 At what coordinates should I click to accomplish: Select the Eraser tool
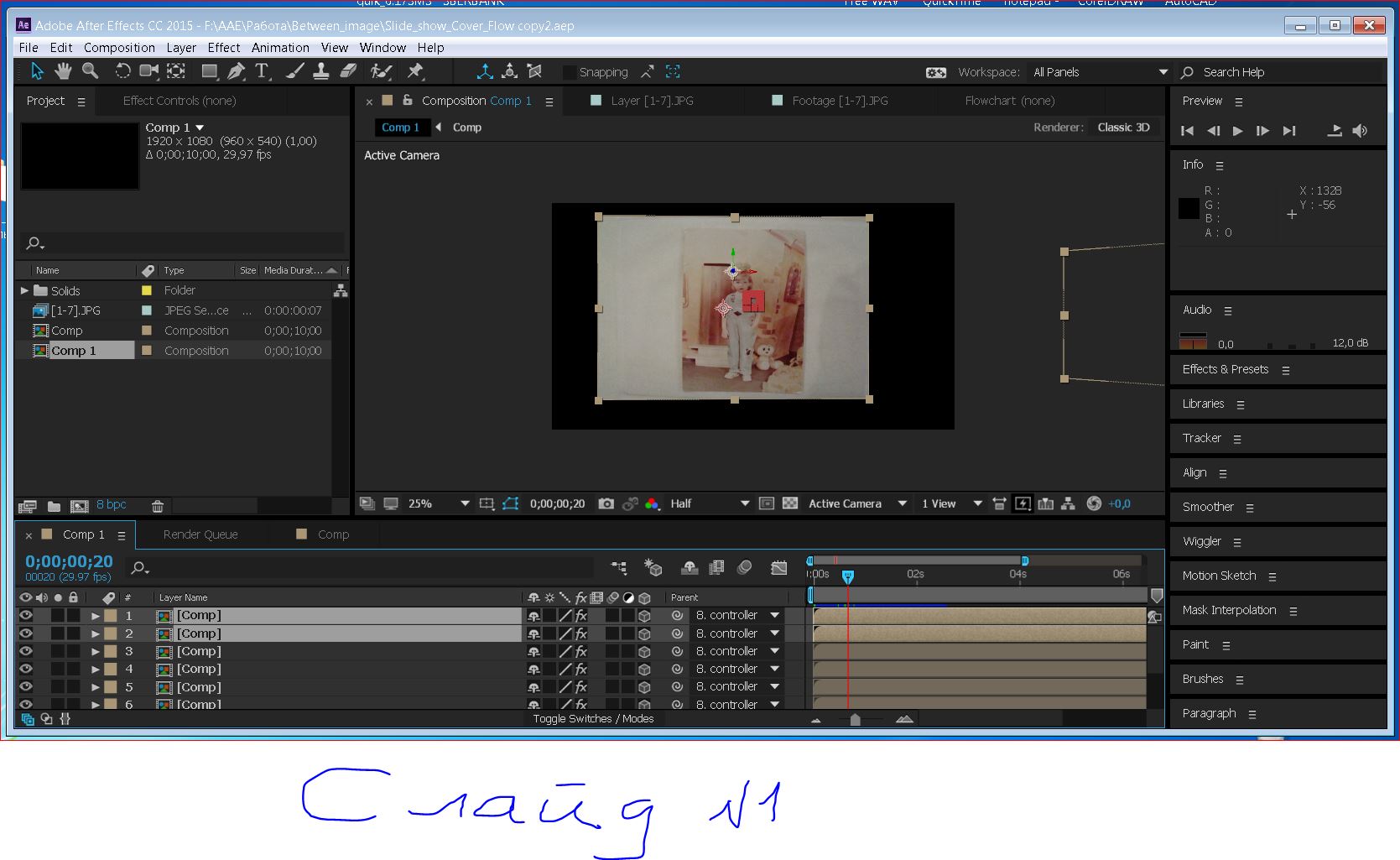pos(348,71)
